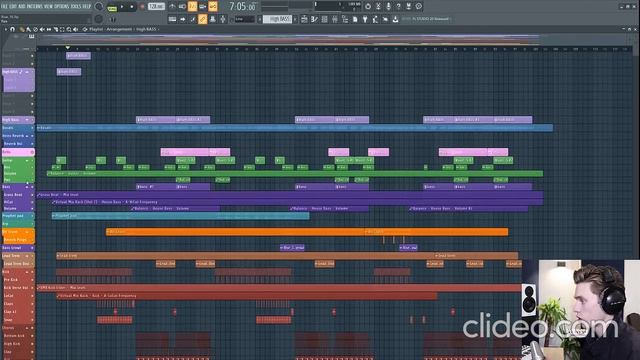
Task: Open the mixer icon
Action: [x=335, y=19]
